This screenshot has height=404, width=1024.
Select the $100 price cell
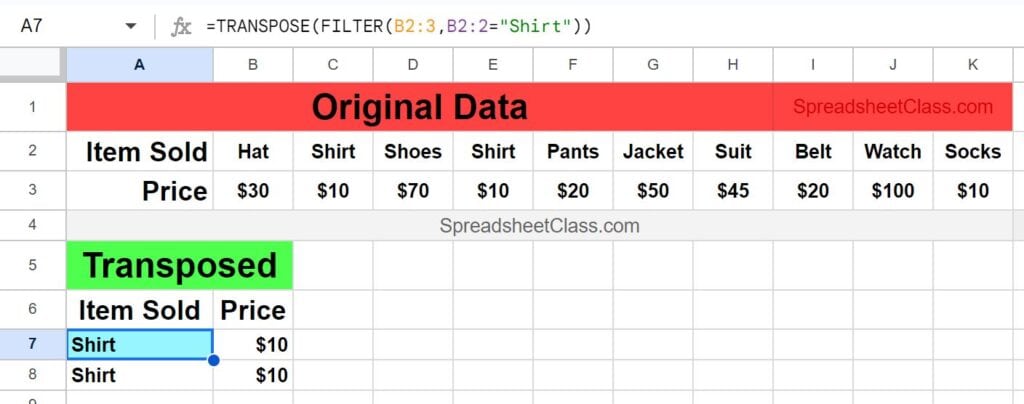click(x=893, y=191)
